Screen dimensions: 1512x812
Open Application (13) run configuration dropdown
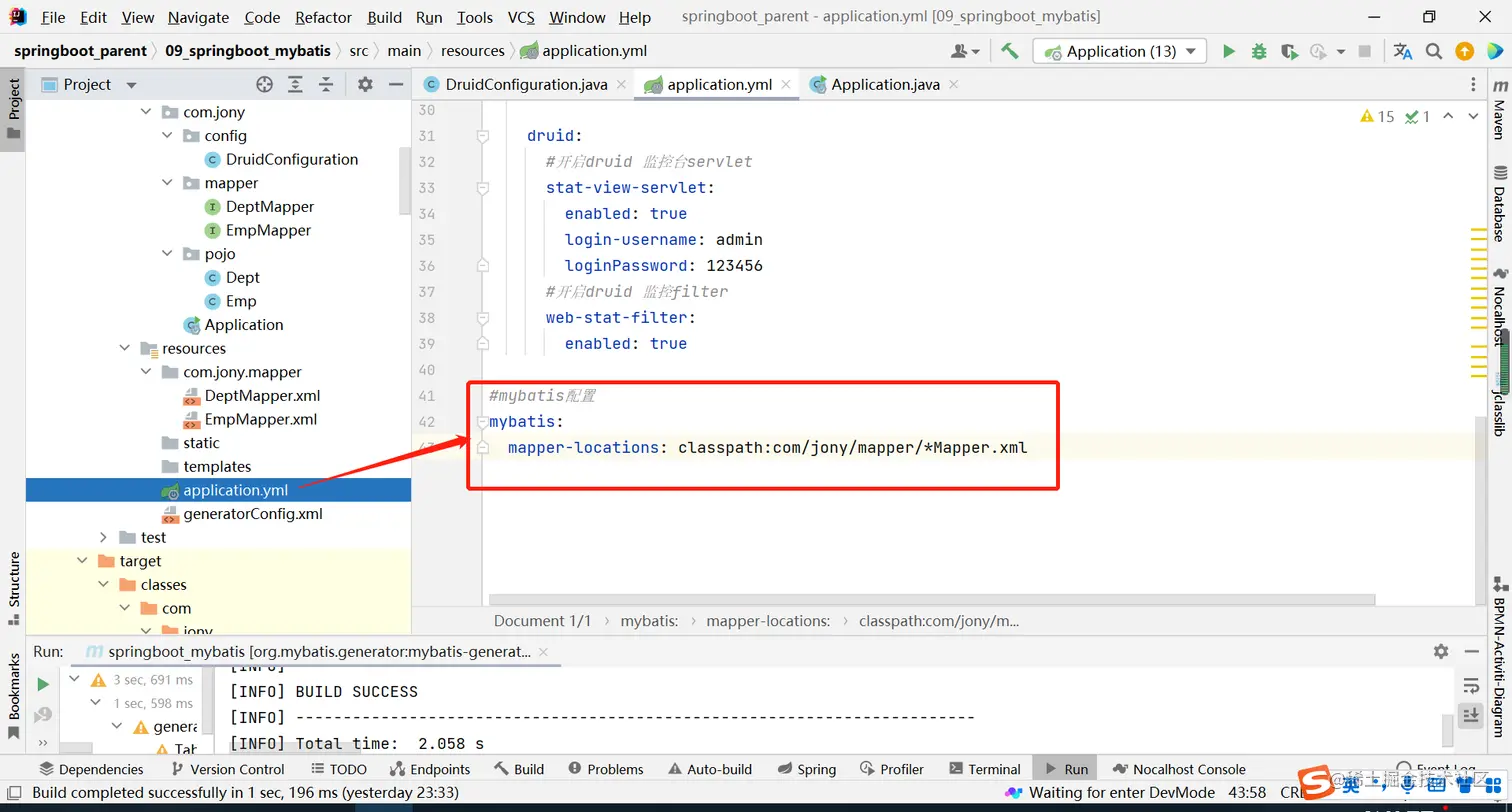coord(1120,51)
